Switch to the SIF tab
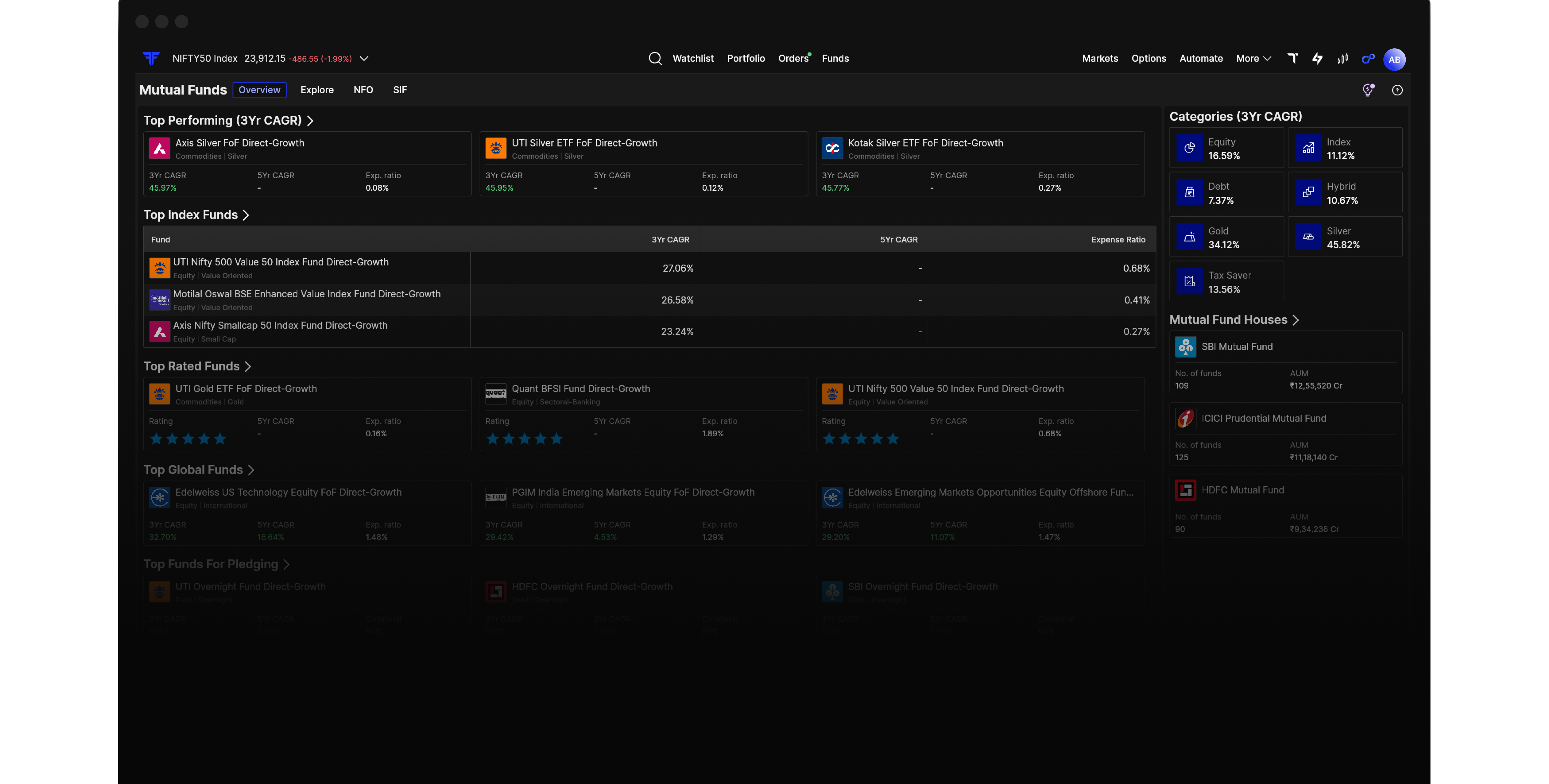 point(400,90)
